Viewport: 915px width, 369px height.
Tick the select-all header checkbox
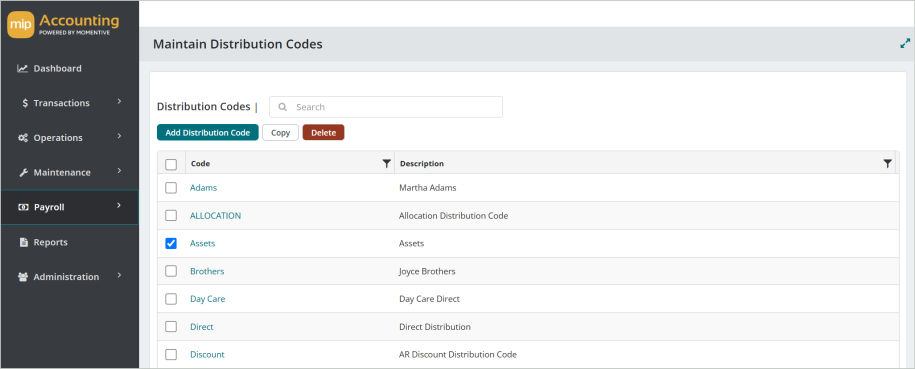(x=171, y=165)
